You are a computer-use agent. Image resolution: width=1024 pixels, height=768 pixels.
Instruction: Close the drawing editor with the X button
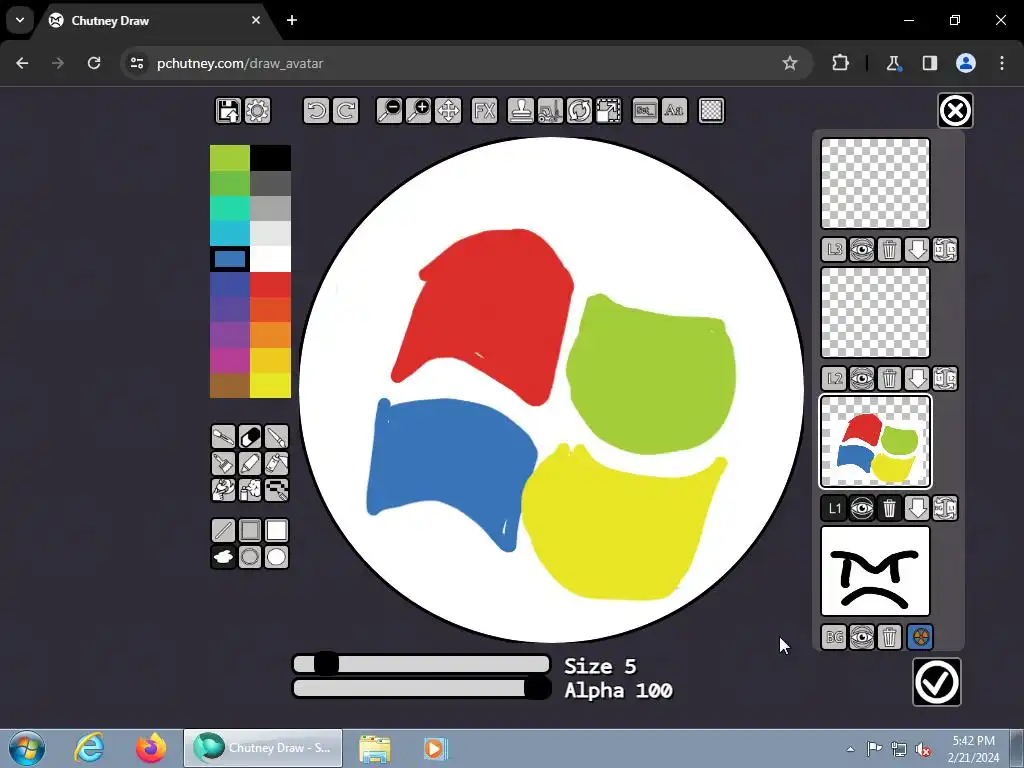click(955, 110)
